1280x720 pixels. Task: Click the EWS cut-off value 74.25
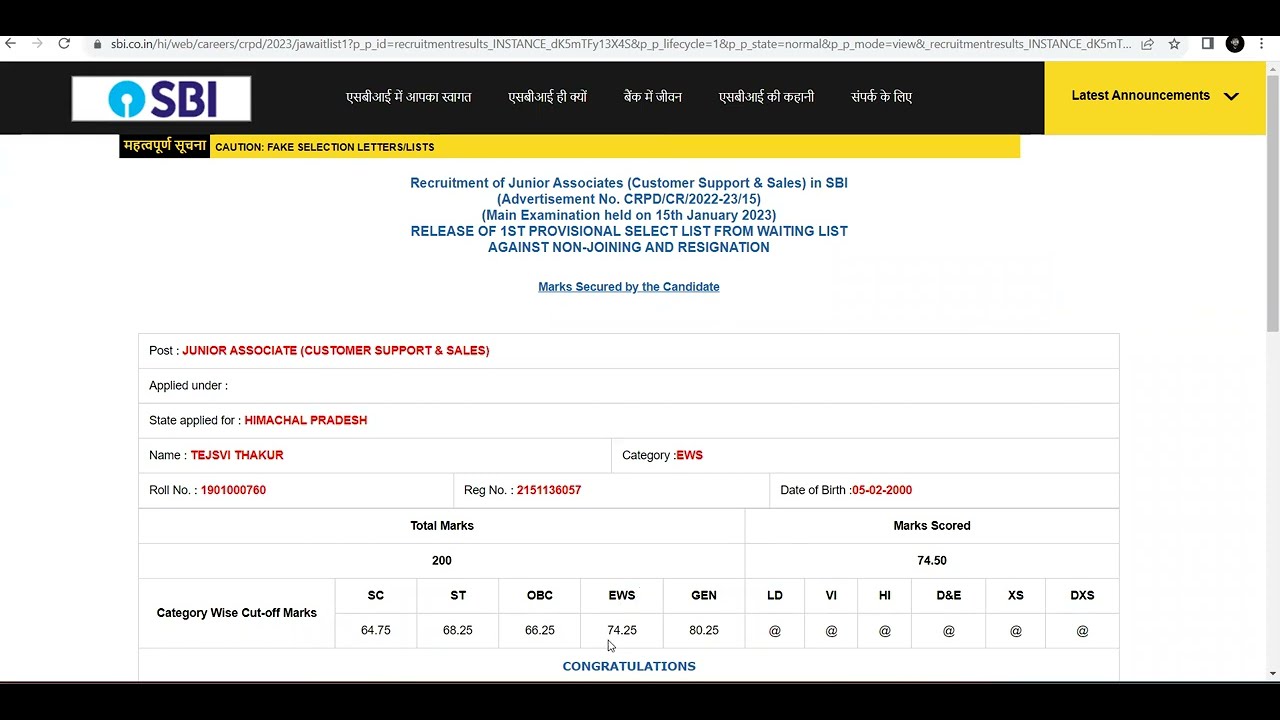pos(622,631)
